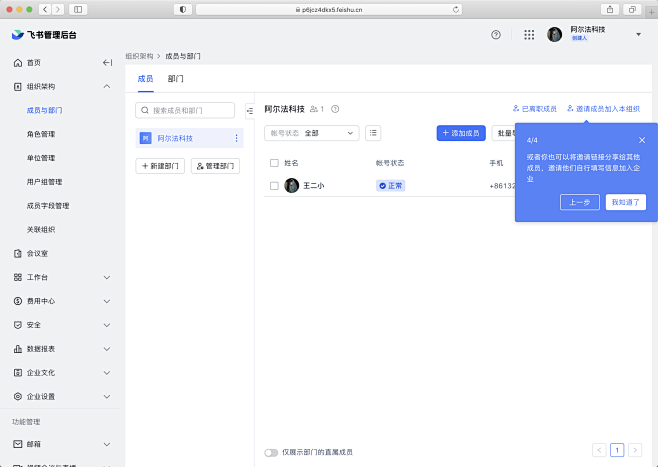Open the app grid launcher icon
Screen dimensions: 658x467
coord(529,35)
